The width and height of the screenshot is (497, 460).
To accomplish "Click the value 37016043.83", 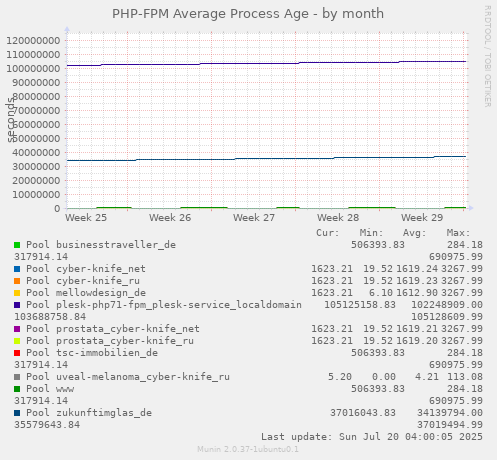I will tap(363, 413).
